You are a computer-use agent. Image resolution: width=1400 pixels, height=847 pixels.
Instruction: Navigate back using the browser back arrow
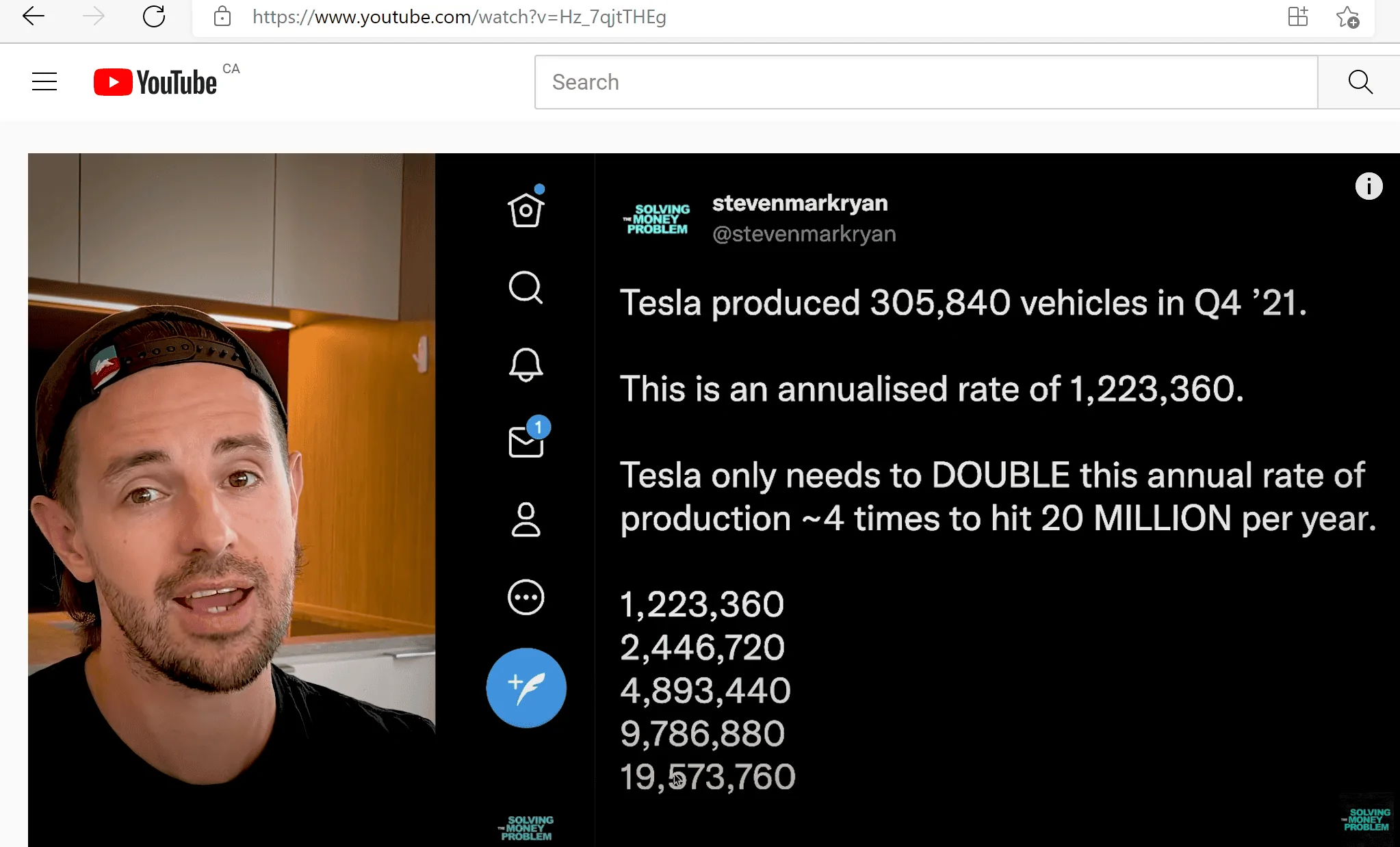pos(34,16)
